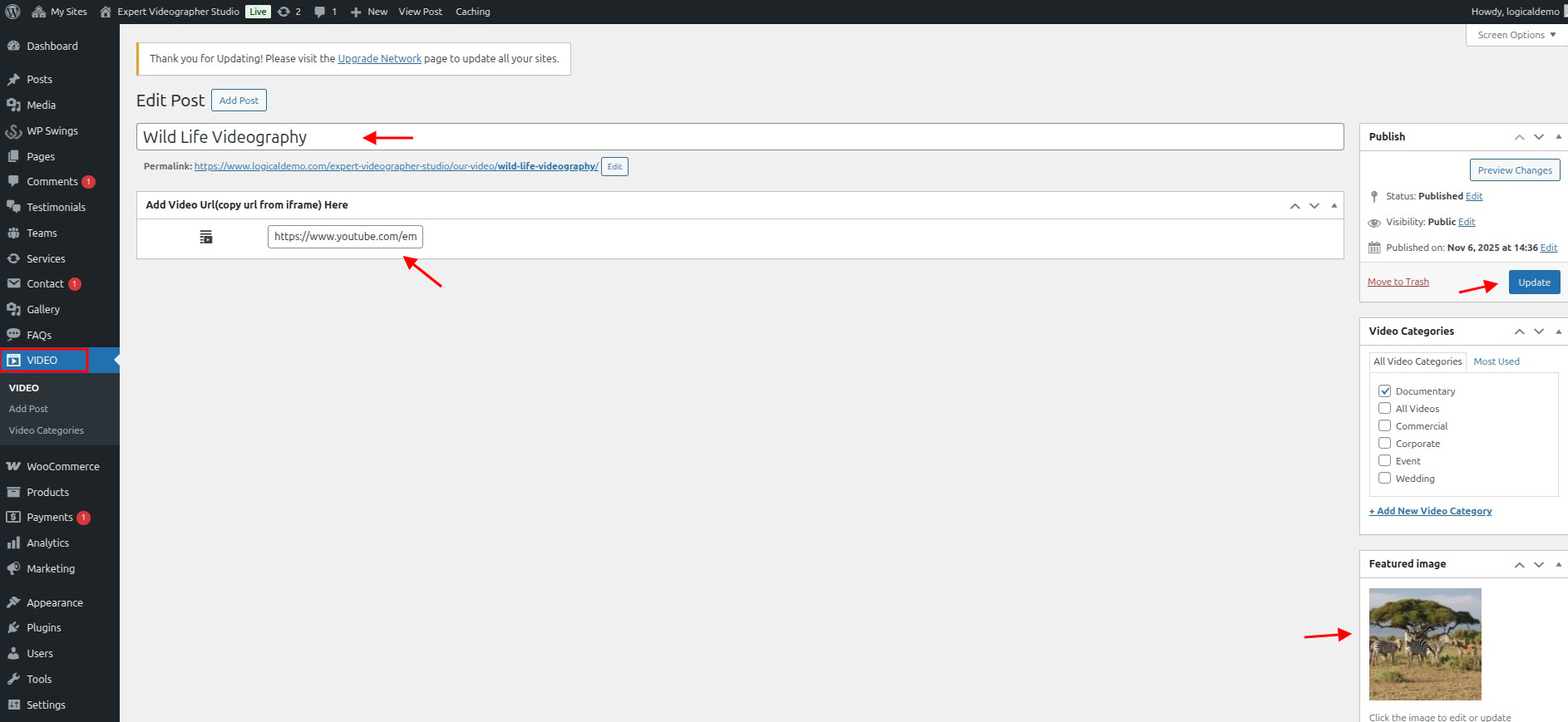Image resolution: width=1568 pixels, height=722 pixels.
Task: Click the WordPress logo icon
Action: [x=12, y=12]
